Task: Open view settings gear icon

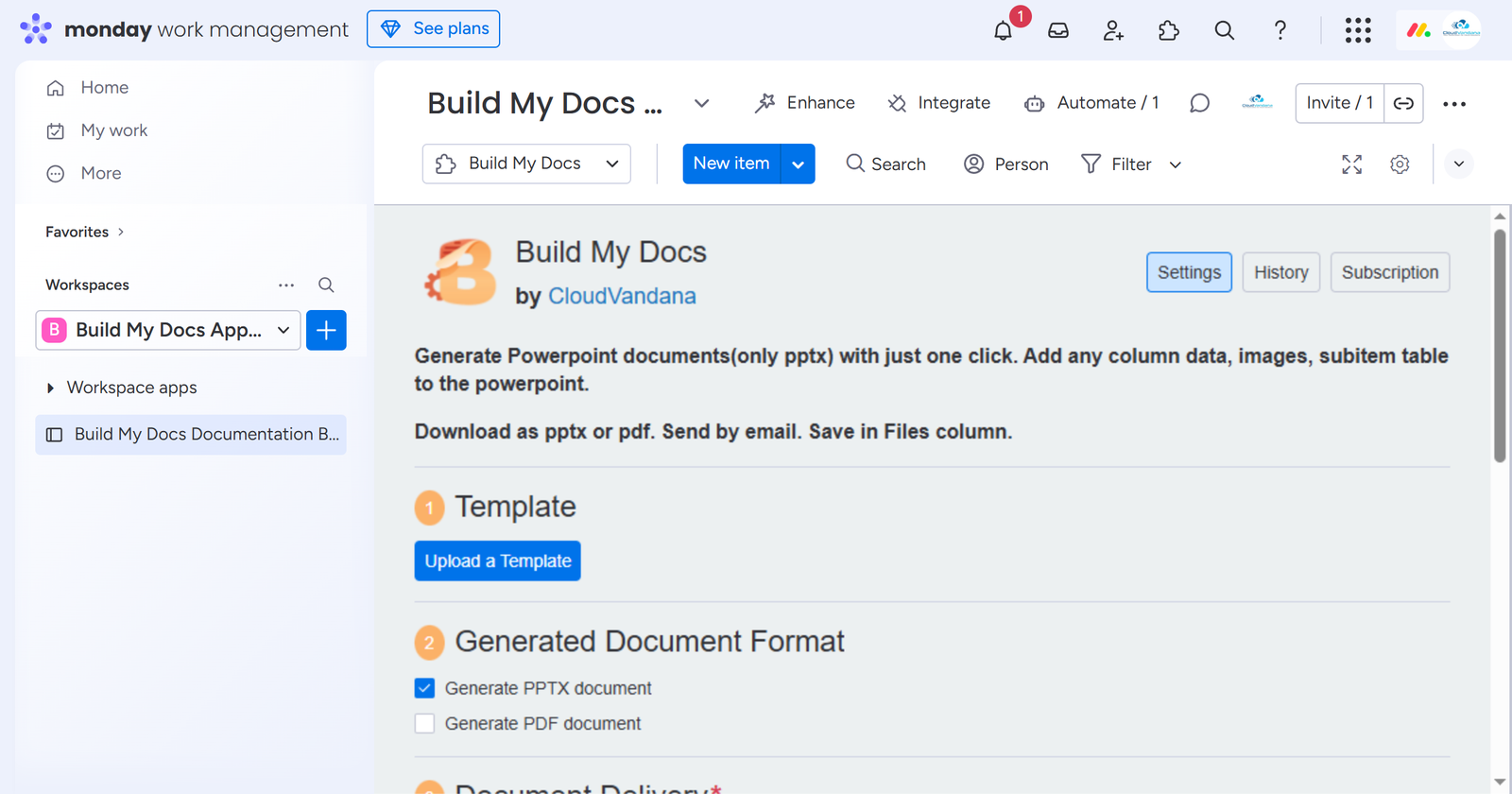Action: tap(1400, 164)
